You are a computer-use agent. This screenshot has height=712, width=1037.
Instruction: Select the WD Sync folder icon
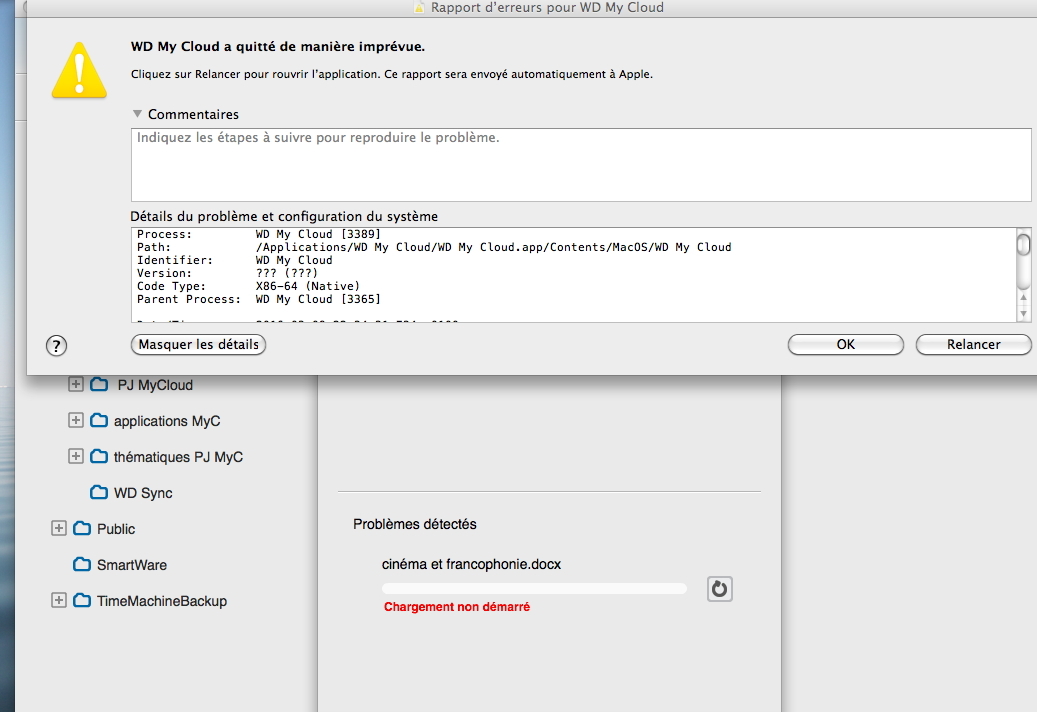click(x=99, y=493)
